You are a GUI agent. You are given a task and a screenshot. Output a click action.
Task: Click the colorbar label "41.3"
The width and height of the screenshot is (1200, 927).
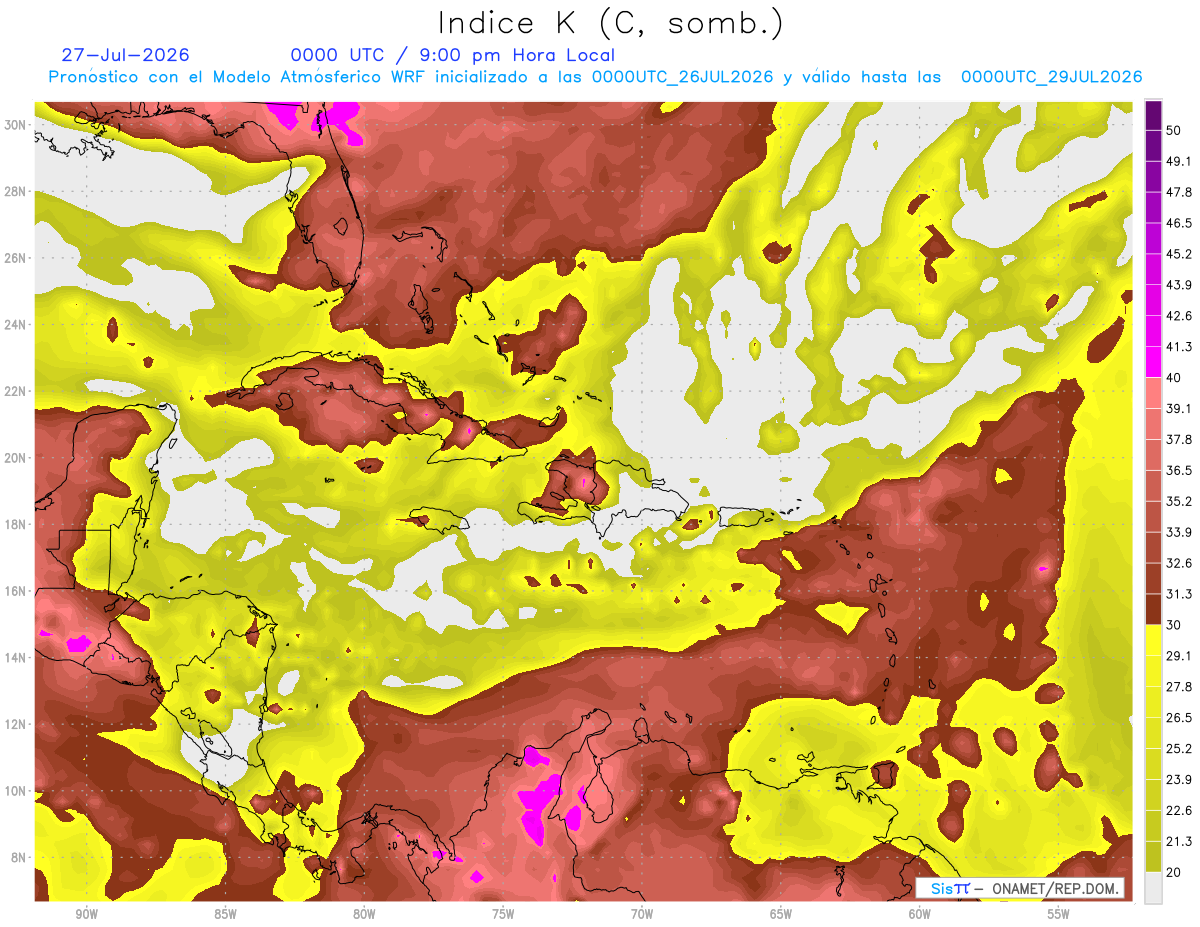coord(1178,346)
